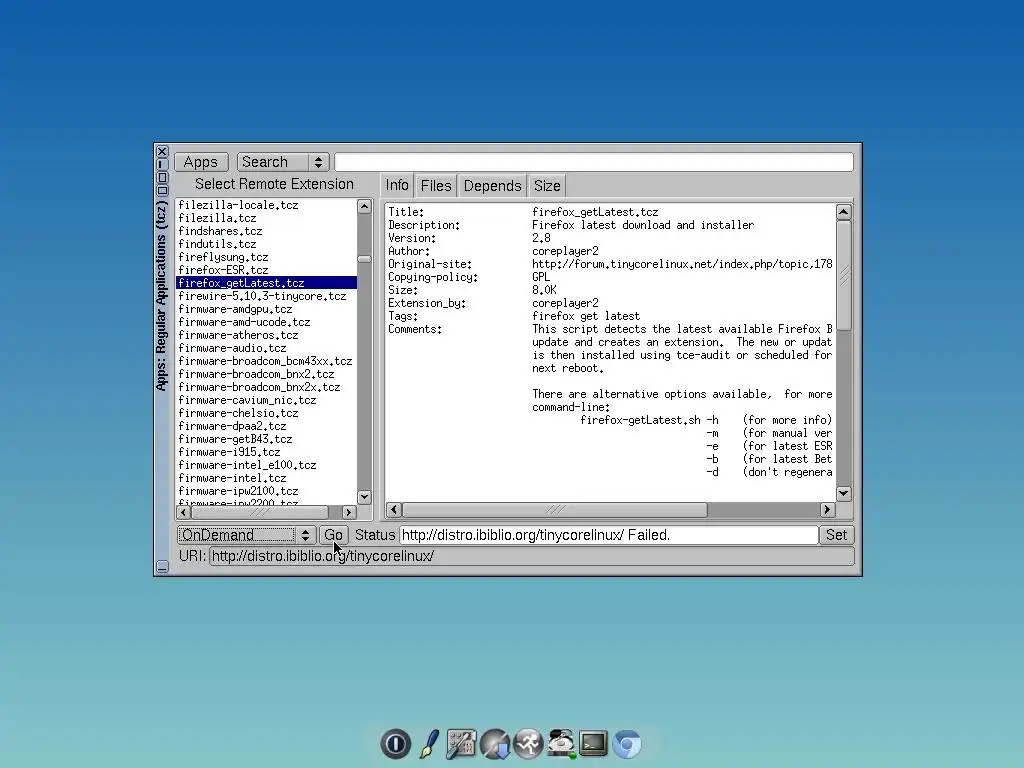Click info pane scroll-left arrow
Screen dimensions: 1024x768
(394, 509)
